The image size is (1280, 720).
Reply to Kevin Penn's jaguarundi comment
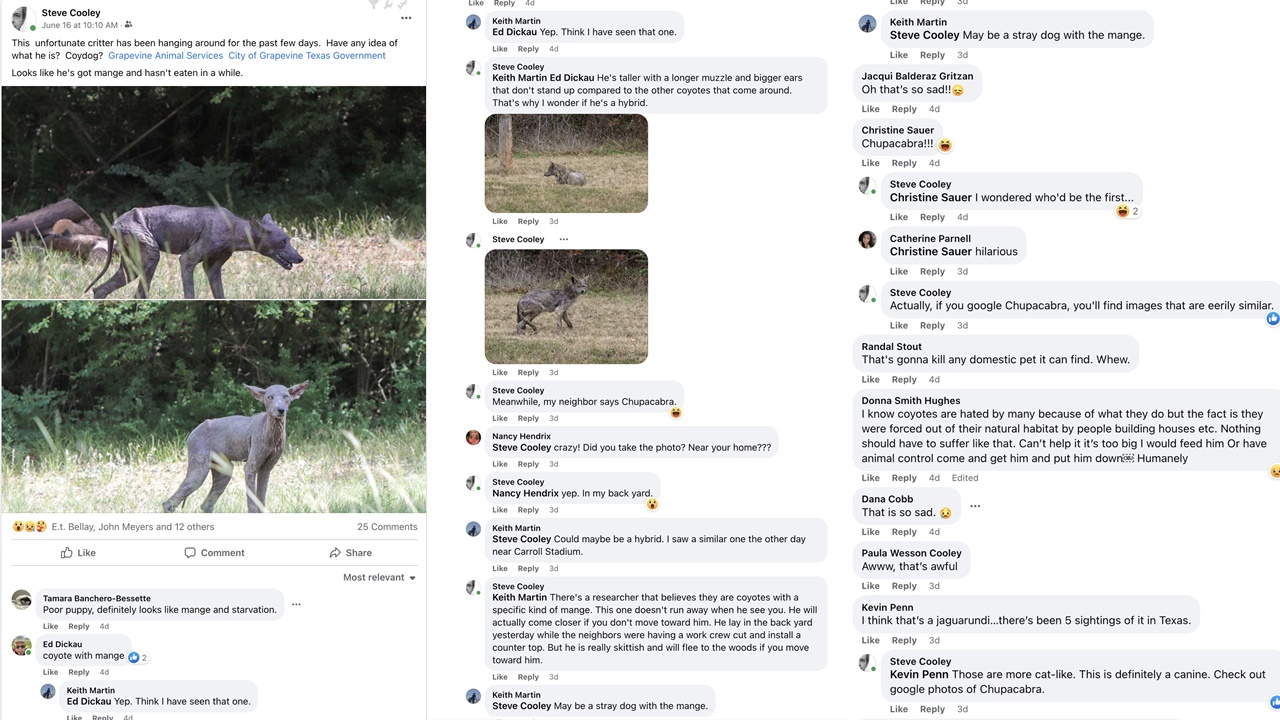904,640
